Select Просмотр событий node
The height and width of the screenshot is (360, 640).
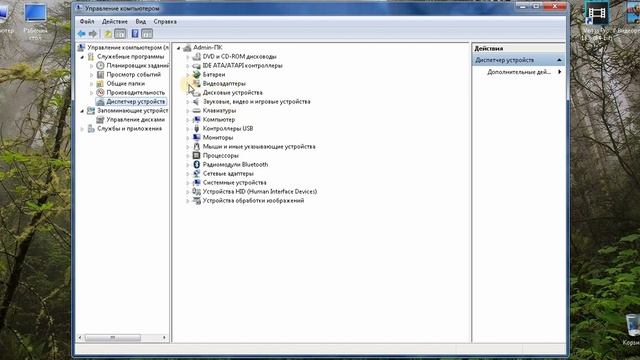133,75
